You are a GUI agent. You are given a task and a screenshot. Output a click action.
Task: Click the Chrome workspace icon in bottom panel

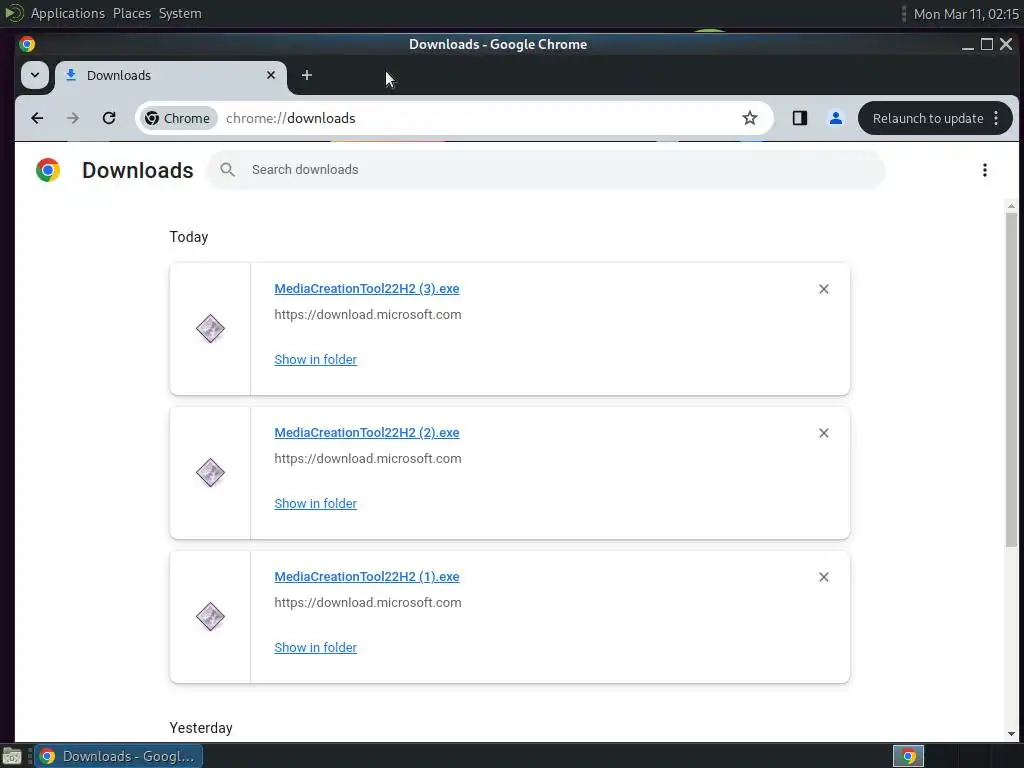pyautogui.click(x=908, y=756)
